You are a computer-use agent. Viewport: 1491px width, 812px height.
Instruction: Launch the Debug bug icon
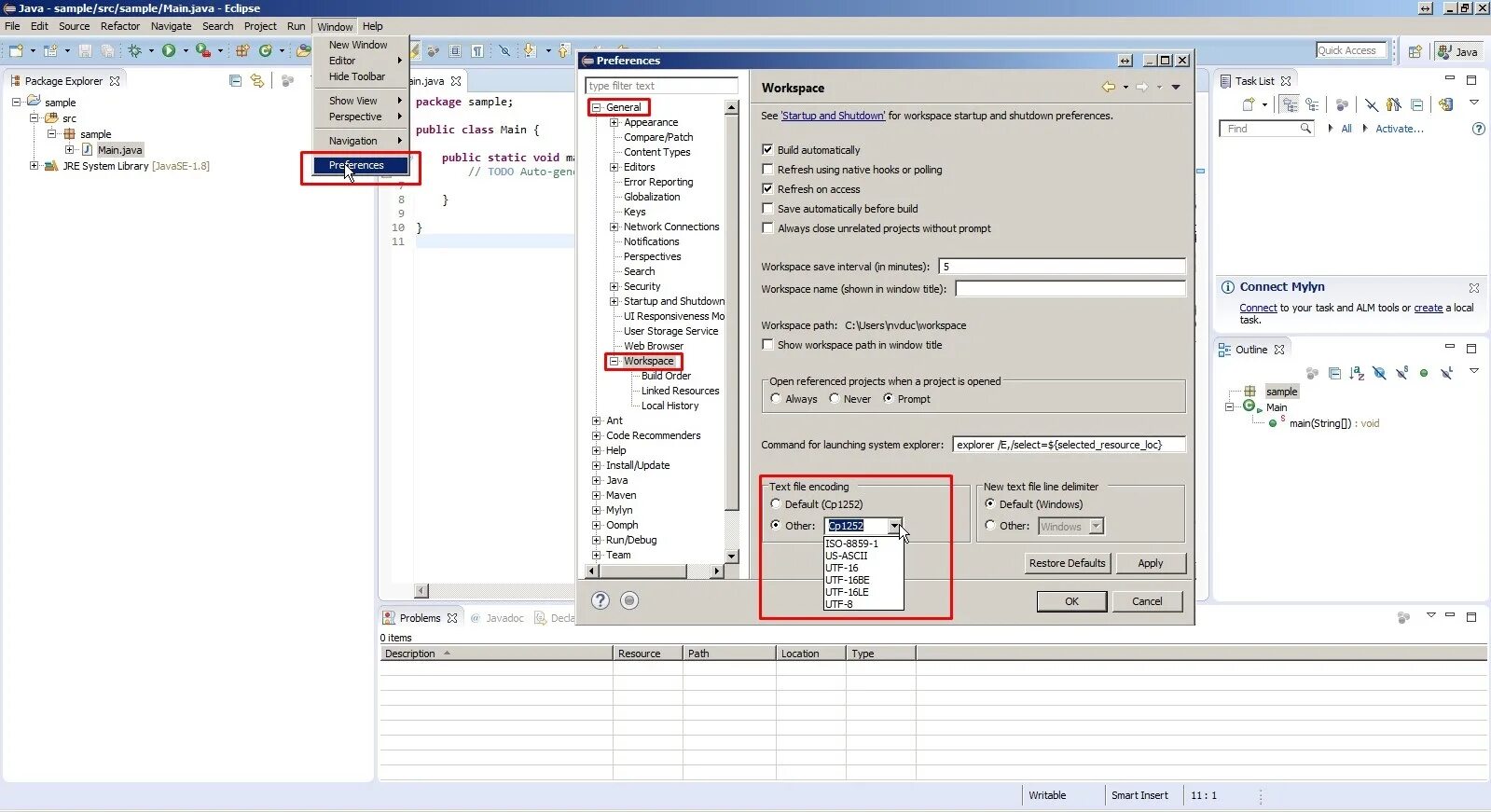(x=134, y=50)
